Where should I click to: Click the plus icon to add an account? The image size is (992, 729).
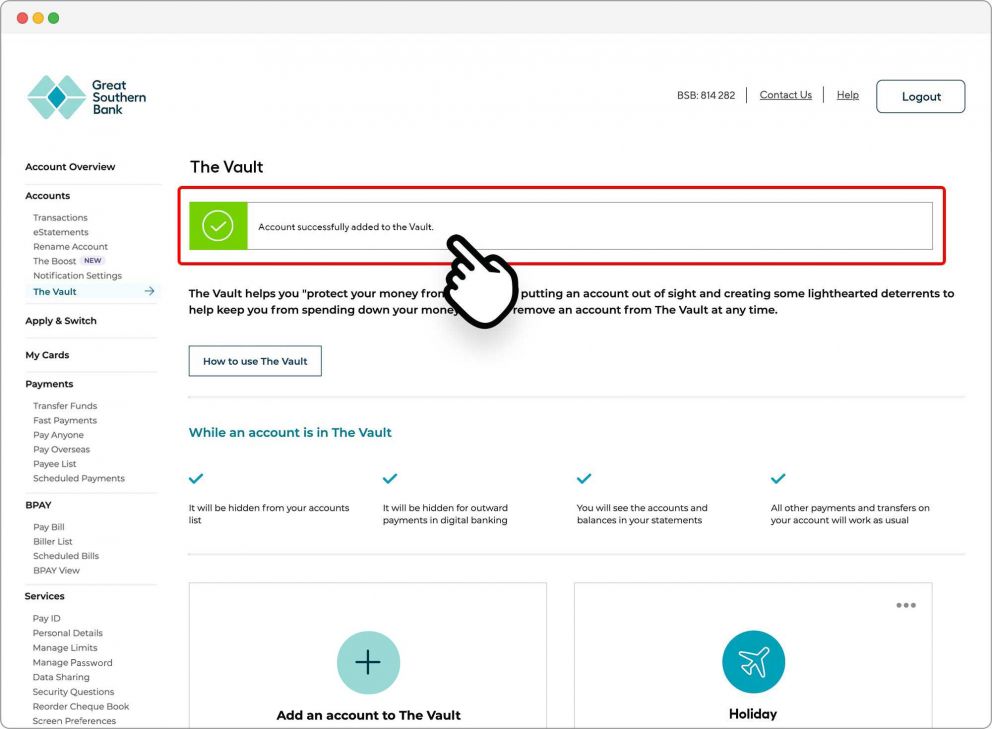pos(368,663)
